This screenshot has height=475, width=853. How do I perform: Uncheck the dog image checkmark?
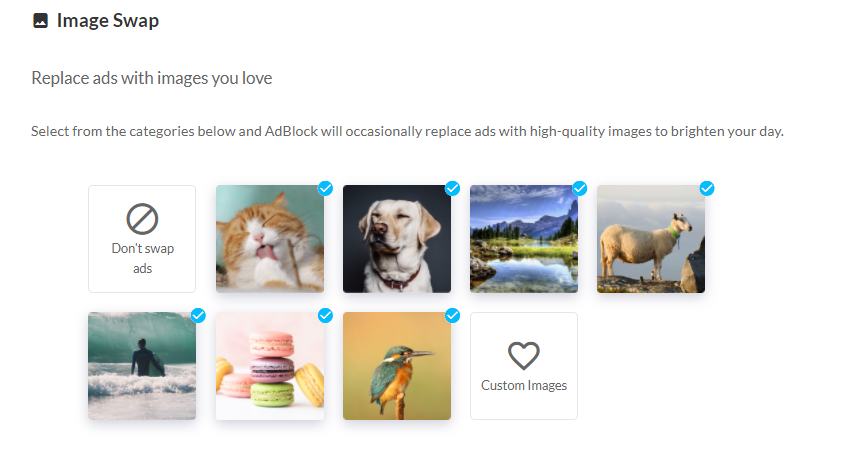click(x=452, y=188)
